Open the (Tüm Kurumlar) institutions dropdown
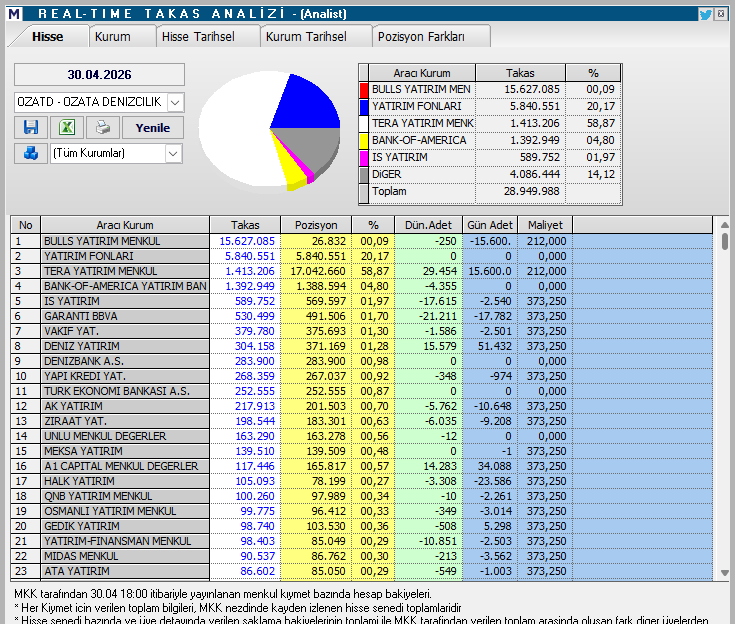The width and height of the screenshot is (735, 624). click(173, 153)
